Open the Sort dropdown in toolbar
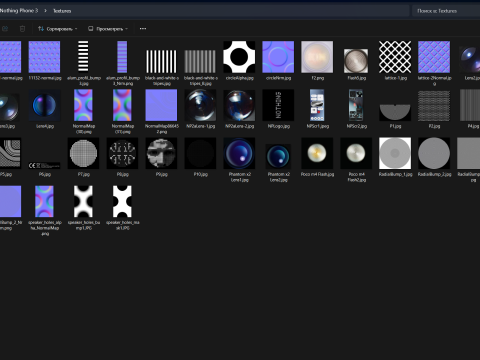Screen dimensions: 480x360 pyautogui.click(x=57, y=29)
